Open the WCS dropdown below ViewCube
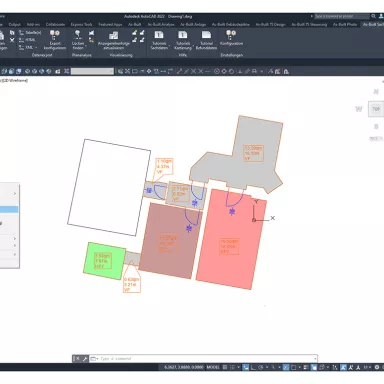Viewport: 384px width, 384px height. tap(376, 139)
